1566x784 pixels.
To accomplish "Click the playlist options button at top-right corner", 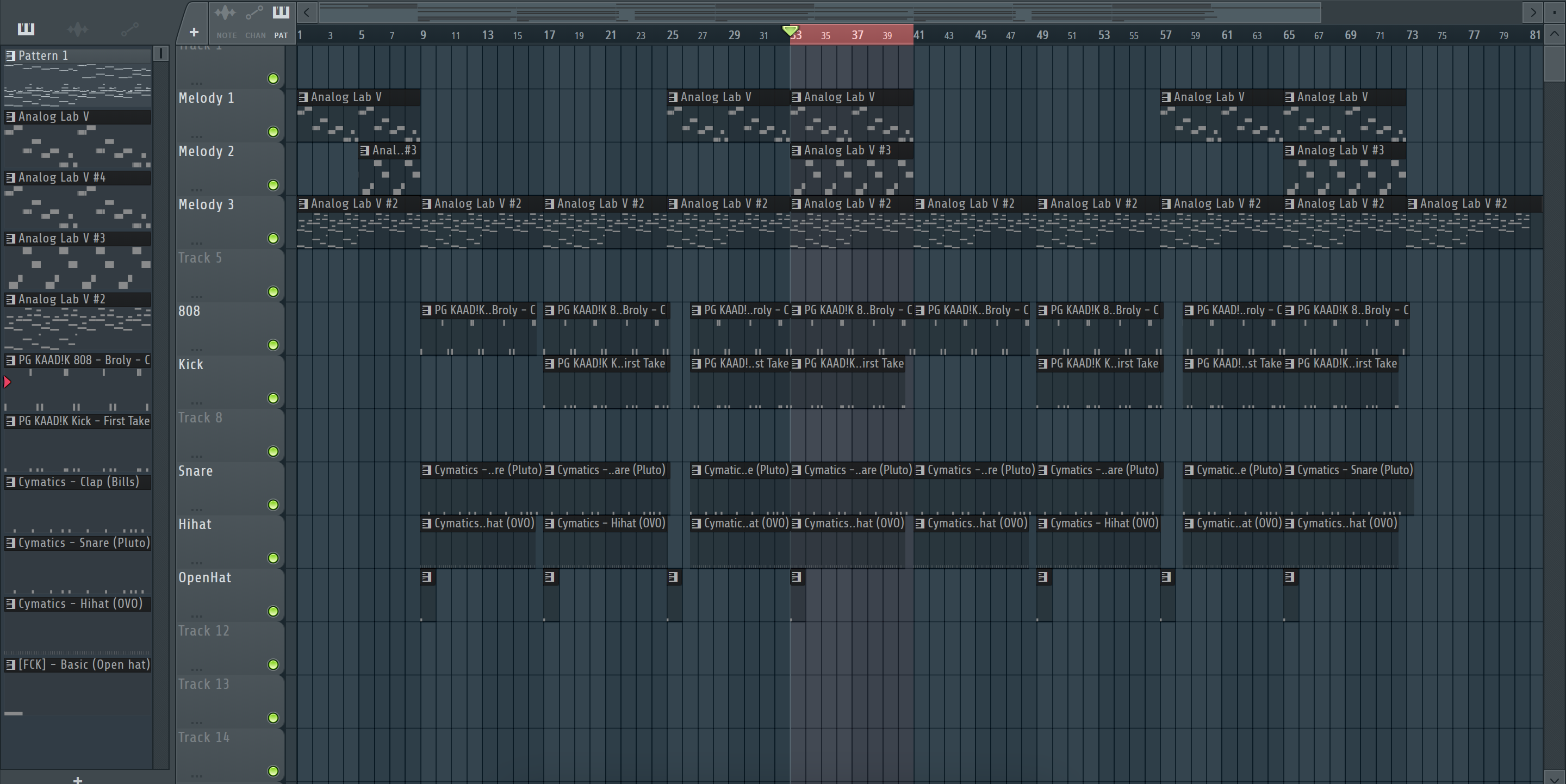I will coord(1555,11).
